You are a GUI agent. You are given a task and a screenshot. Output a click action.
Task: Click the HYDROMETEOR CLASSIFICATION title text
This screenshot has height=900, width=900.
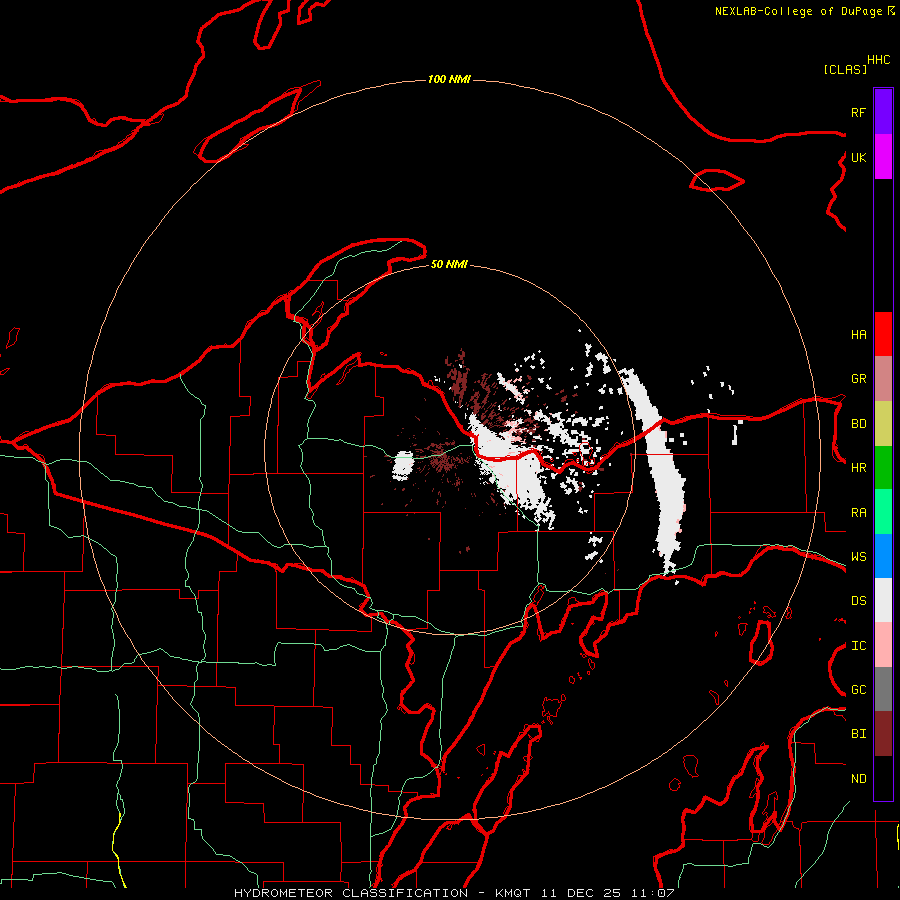point(351,893)
